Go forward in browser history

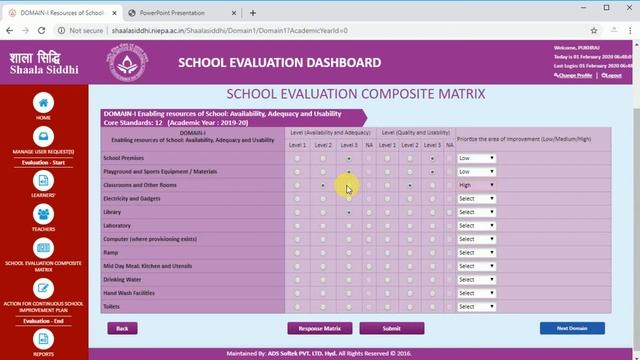click(x=25, y=31)
